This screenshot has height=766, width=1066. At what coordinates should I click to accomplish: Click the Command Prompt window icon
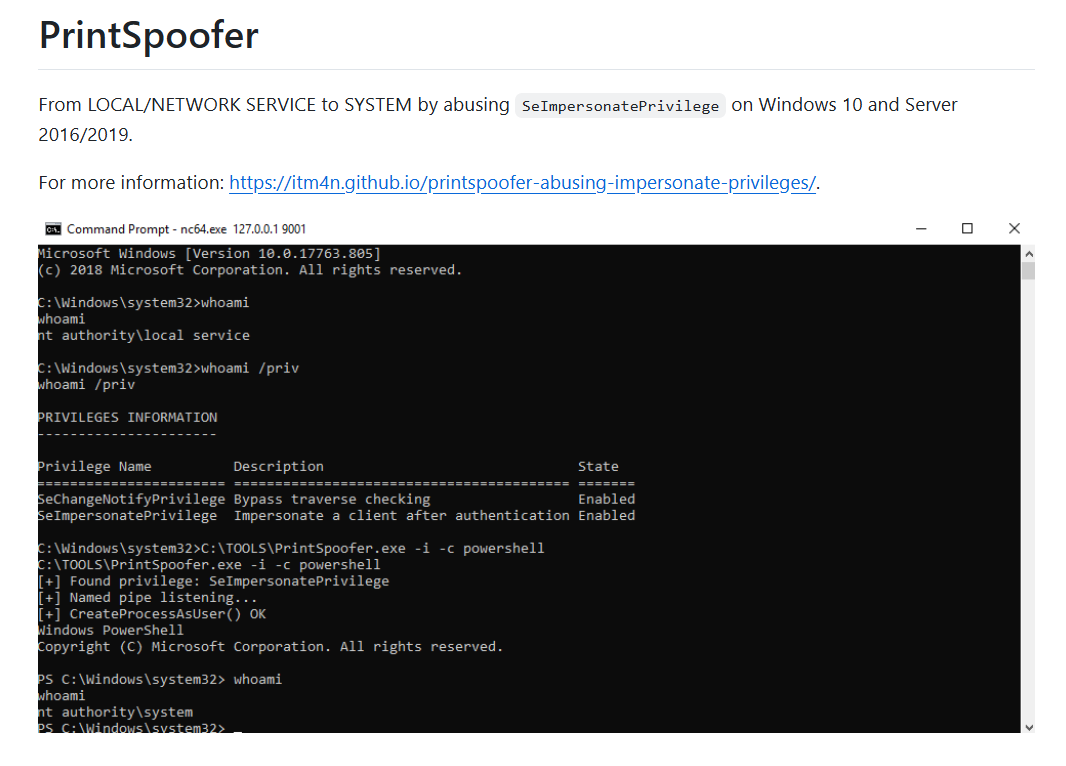[52, 229]
